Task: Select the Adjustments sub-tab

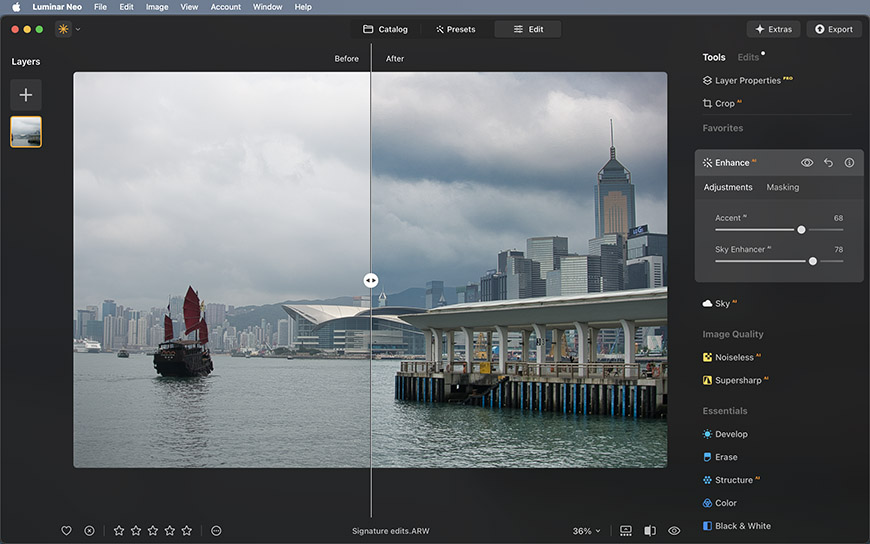Action: (728, 187)
